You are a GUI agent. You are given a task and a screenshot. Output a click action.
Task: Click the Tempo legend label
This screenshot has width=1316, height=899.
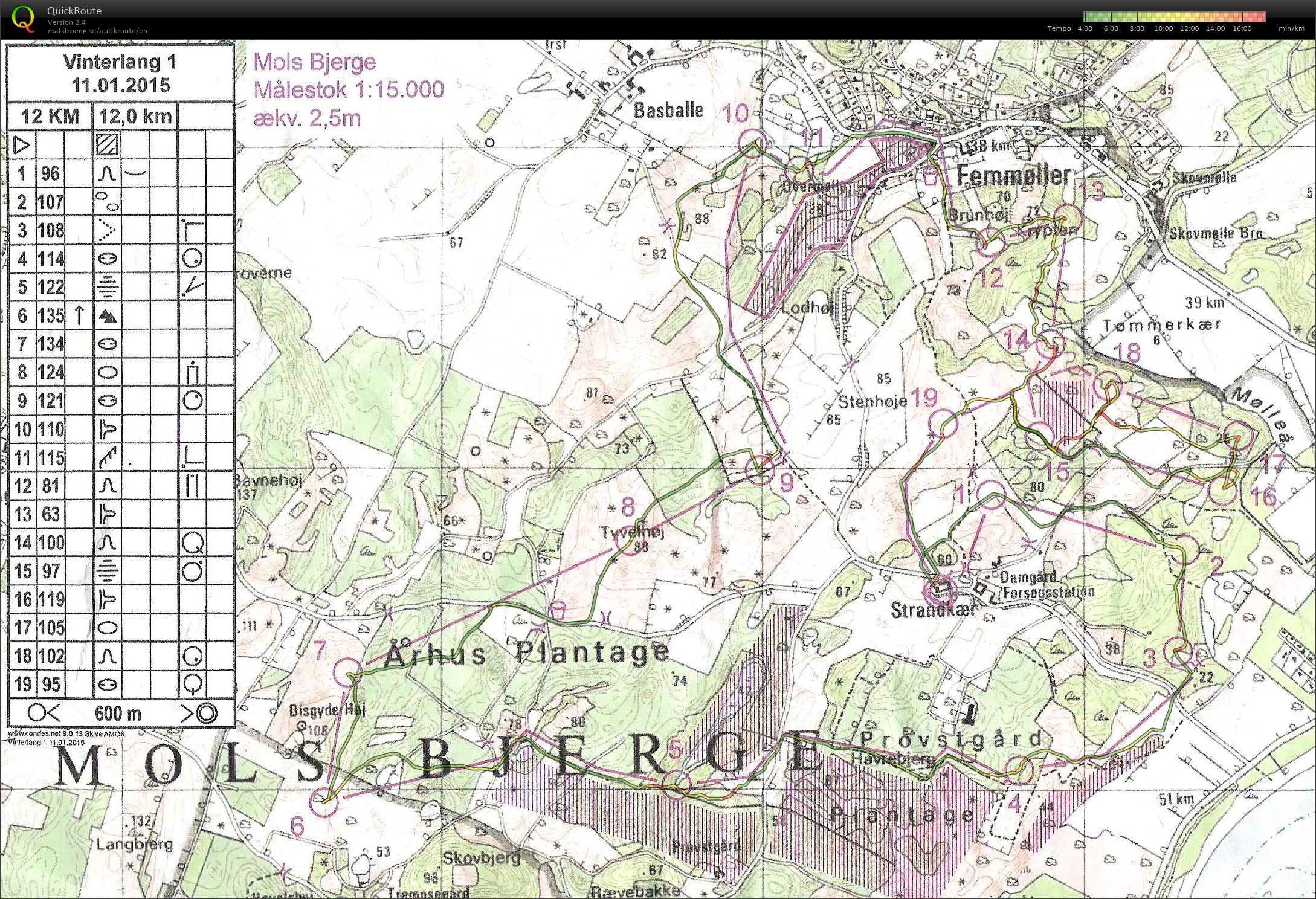pos(1059,28)
